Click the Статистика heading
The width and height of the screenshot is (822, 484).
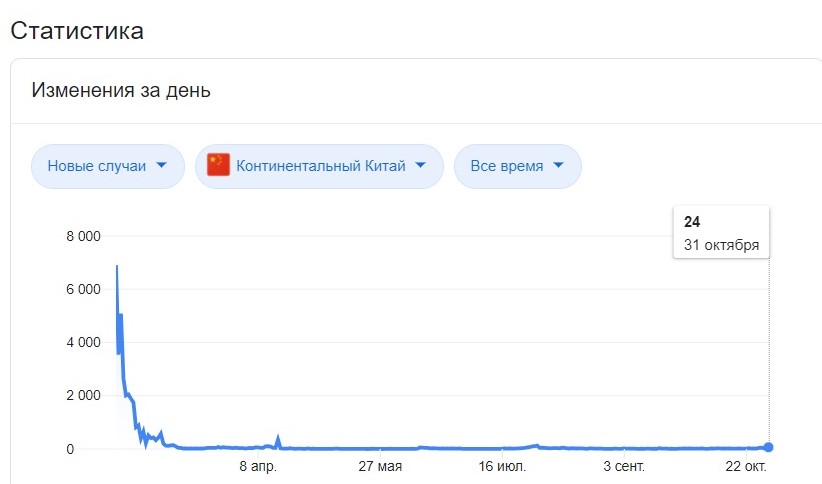click(x=77, y=31)
